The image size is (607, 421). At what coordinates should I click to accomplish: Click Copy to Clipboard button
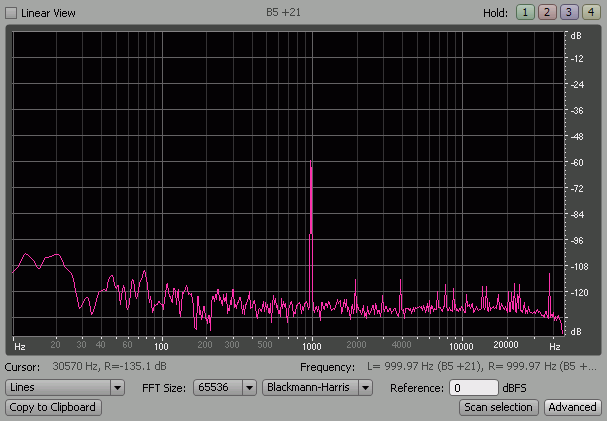pos(53,407)
